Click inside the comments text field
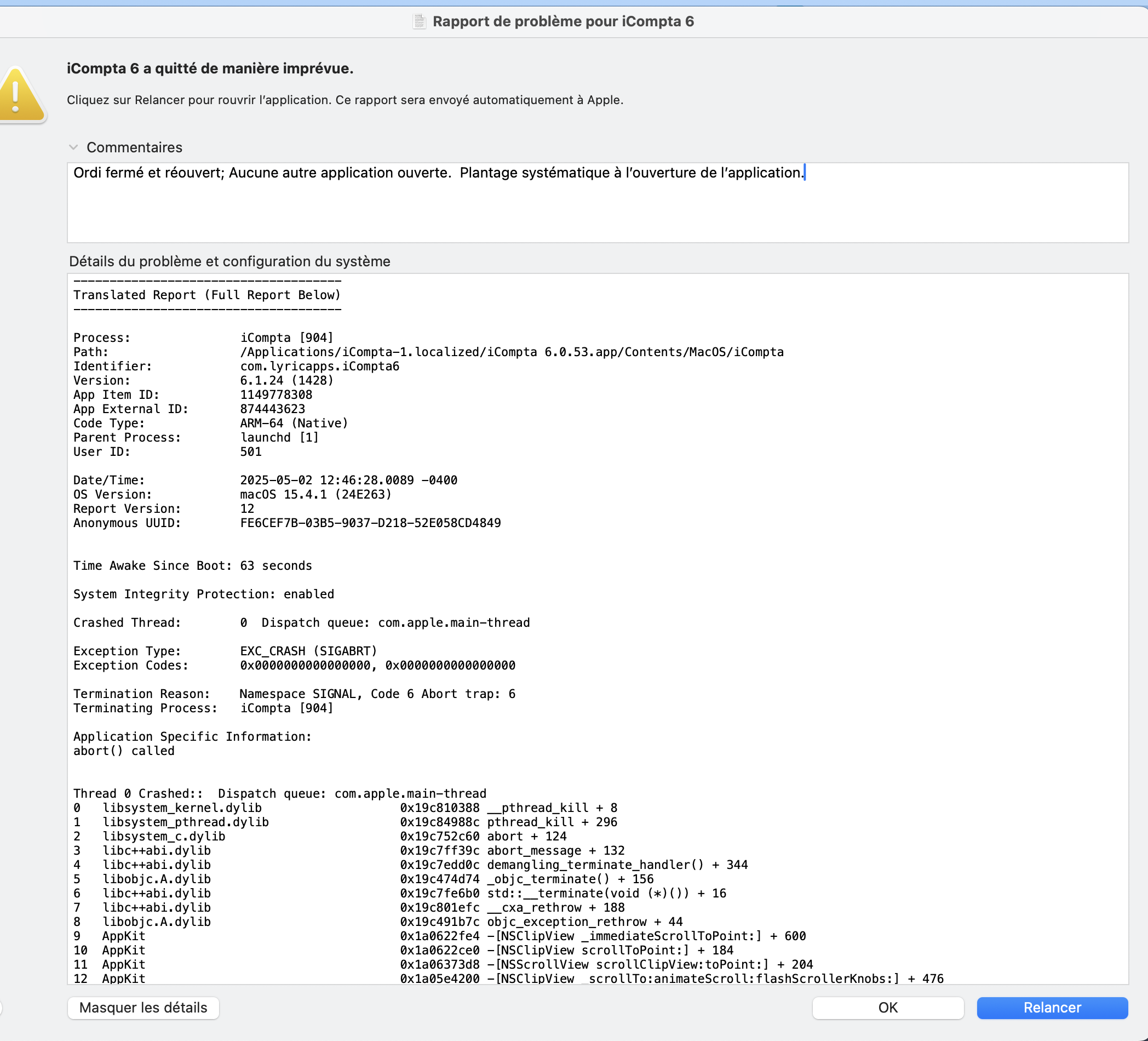The height and width of the screenshot is (1041, 1148). click(x=598, y=203)
